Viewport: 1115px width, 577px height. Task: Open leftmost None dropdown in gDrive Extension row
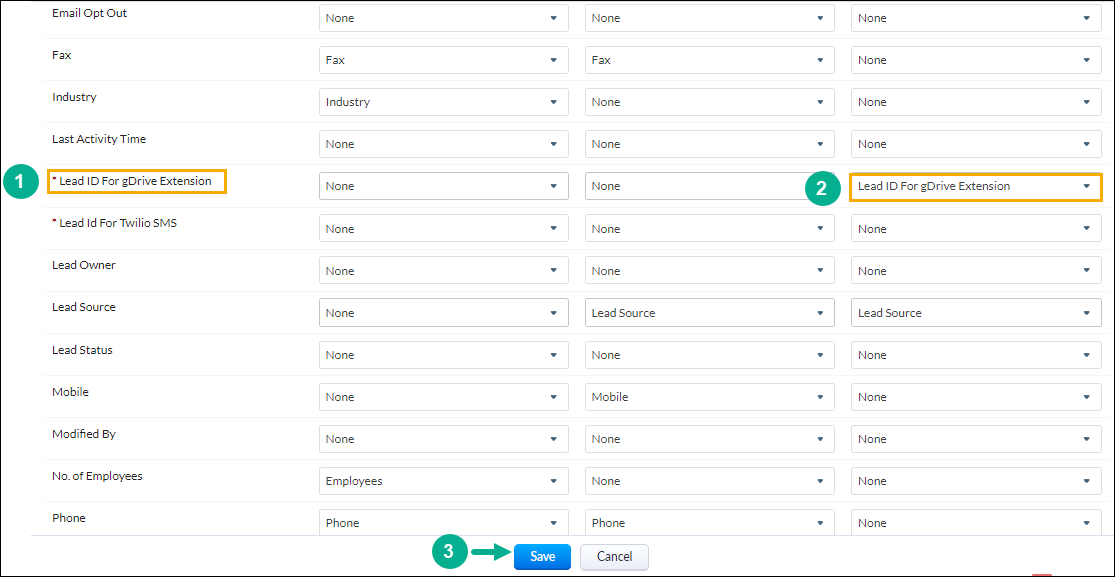click(444, 186)
